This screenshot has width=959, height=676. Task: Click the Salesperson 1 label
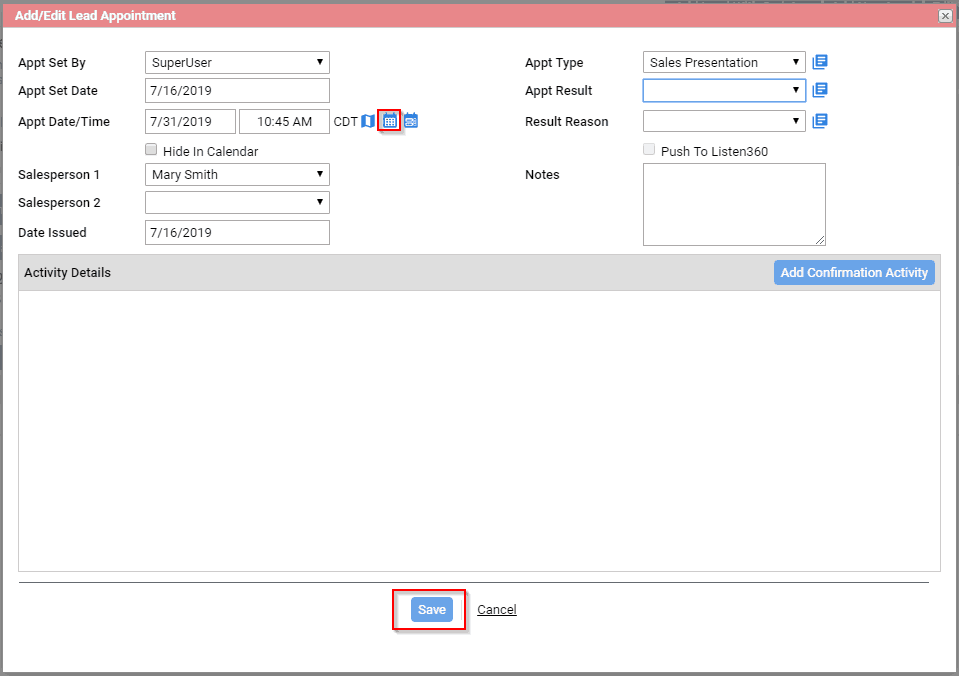click(59, 175)
